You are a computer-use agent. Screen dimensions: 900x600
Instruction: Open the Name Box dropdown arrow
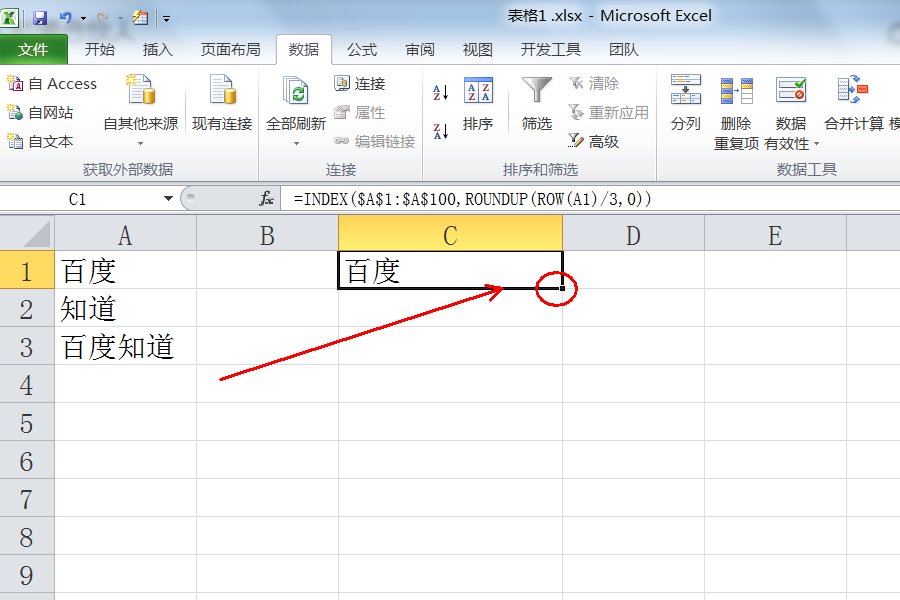click(x=167, y=199)
